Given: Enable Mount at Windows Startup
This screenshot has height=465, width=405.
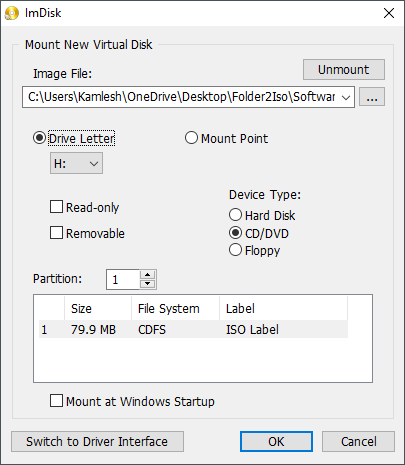Looking at the screenshot, I should point(56,401).
